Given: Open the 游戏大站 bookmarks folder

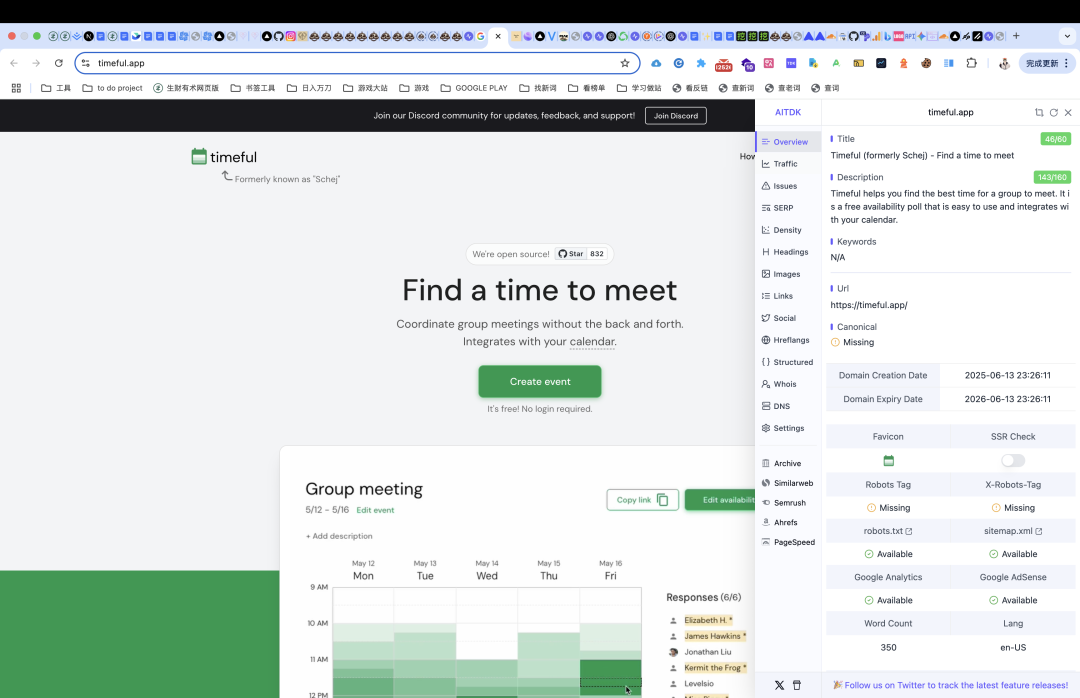Looking at the screenshot, I should click(365, 88).
